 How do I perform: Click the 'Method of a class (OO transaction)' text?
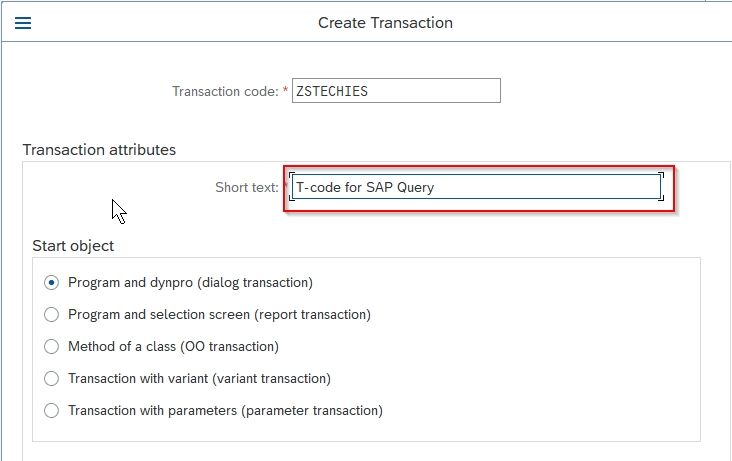(x=173, y=347)
